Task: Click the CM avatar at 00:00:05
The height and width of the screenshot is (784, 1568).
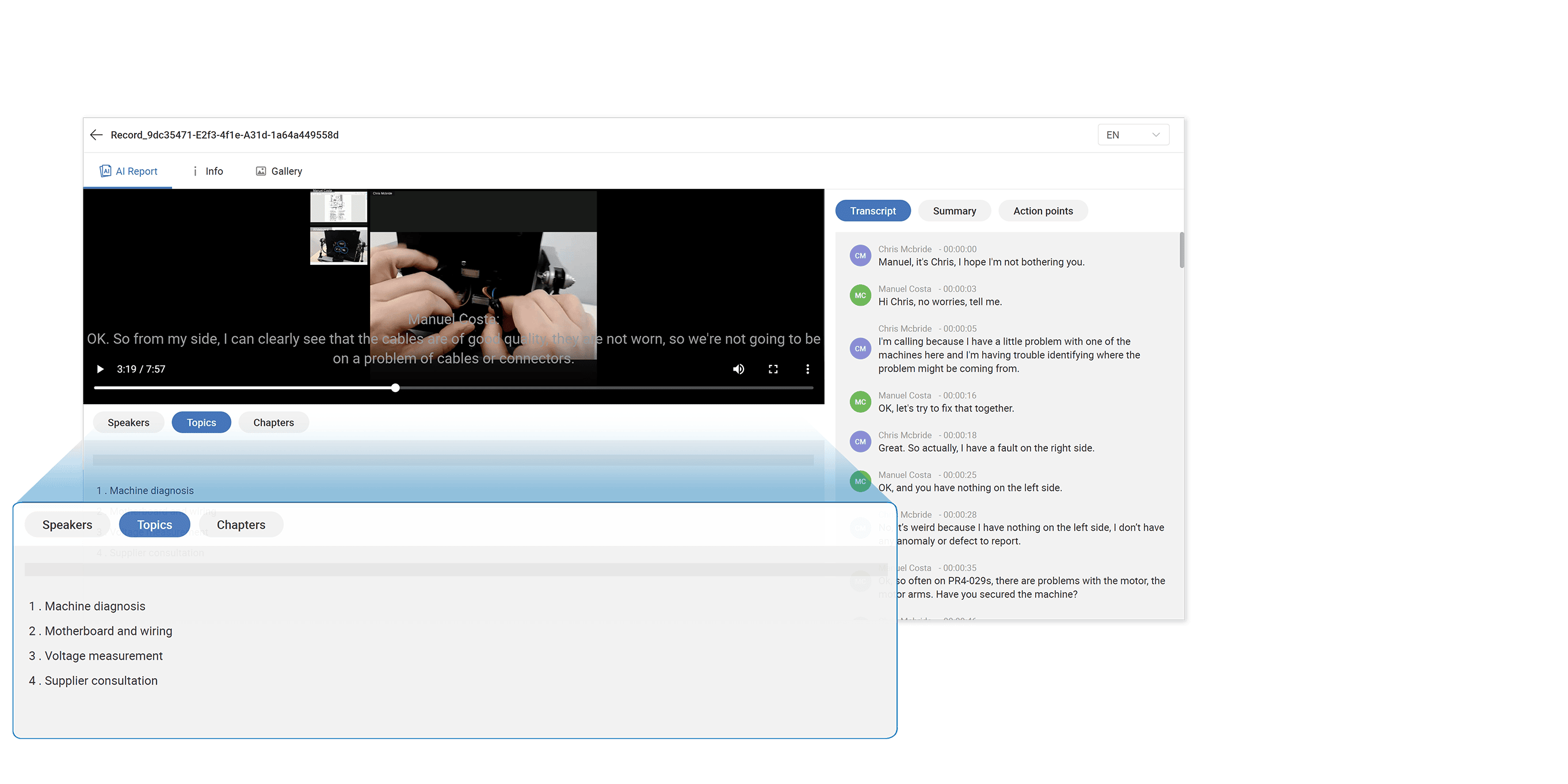Action: point(860,348)
